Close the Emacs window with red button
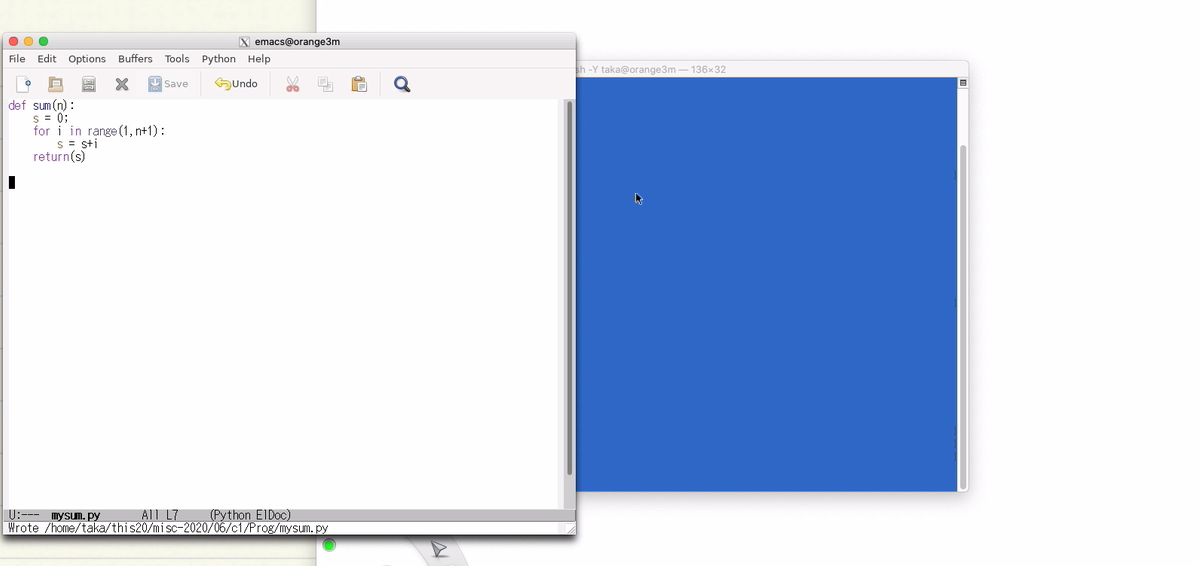This screenshot has height=566, width=1199. [x=13, y=41]
